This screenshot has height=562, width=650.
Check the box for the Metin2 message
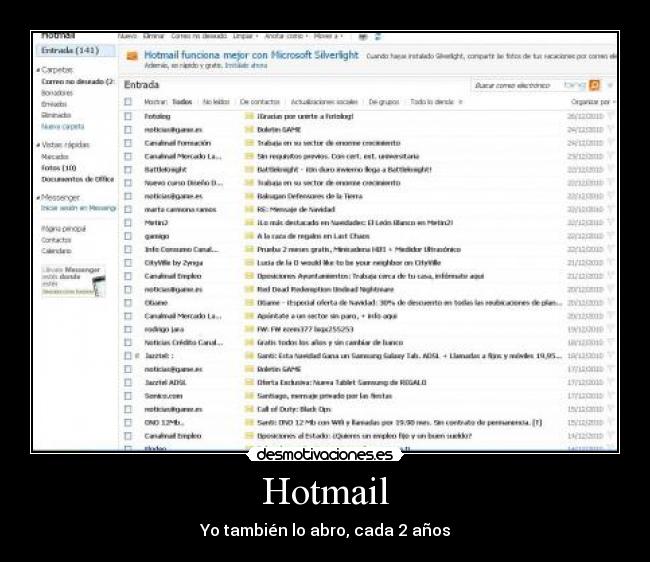[128, 223]
